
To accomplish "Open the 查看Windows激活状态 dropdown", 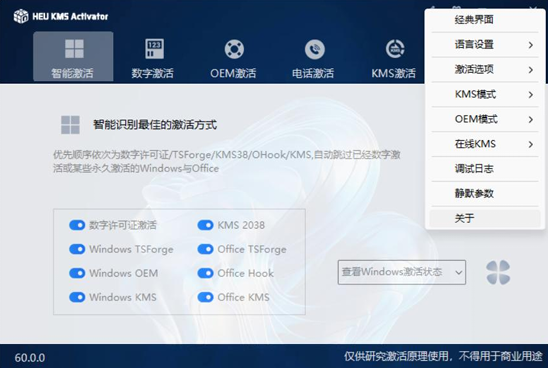I will pos(402,272).
